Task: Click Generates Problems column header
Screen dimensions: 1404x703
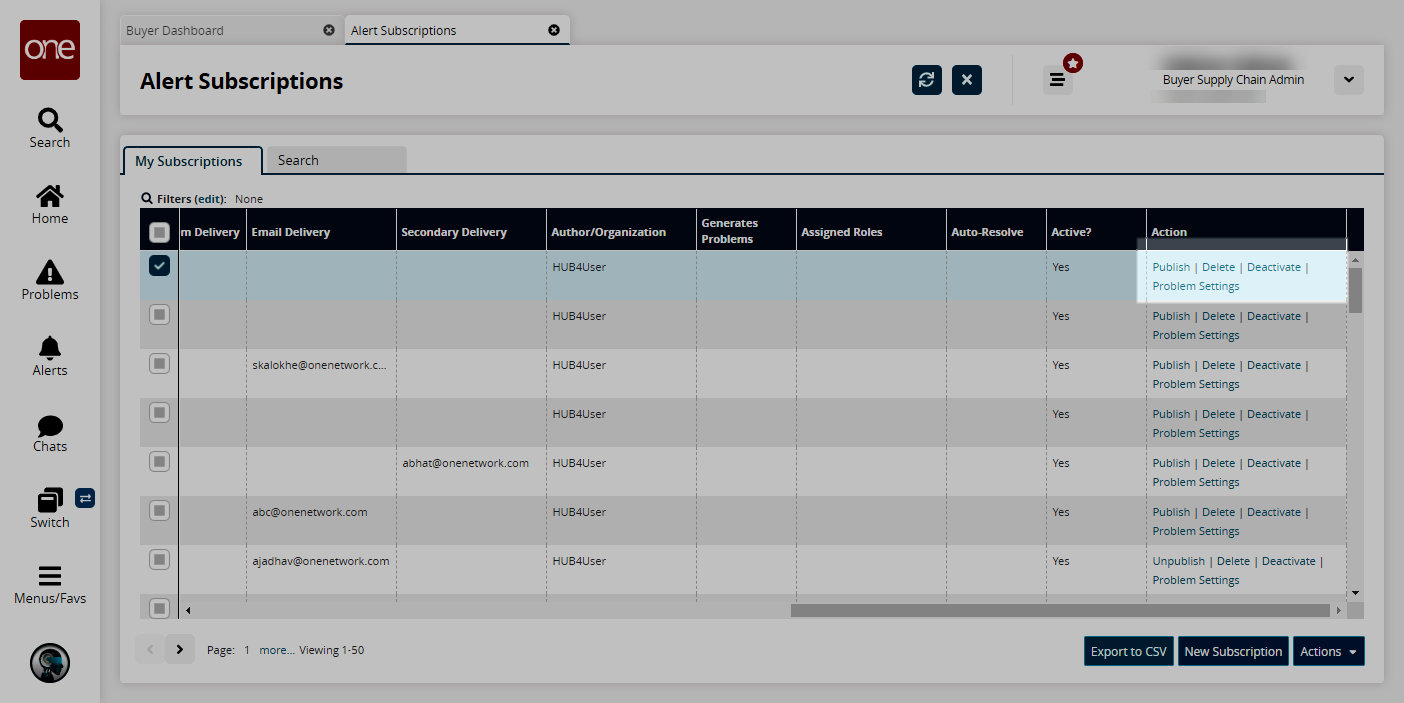Action: tap(746, 231)
